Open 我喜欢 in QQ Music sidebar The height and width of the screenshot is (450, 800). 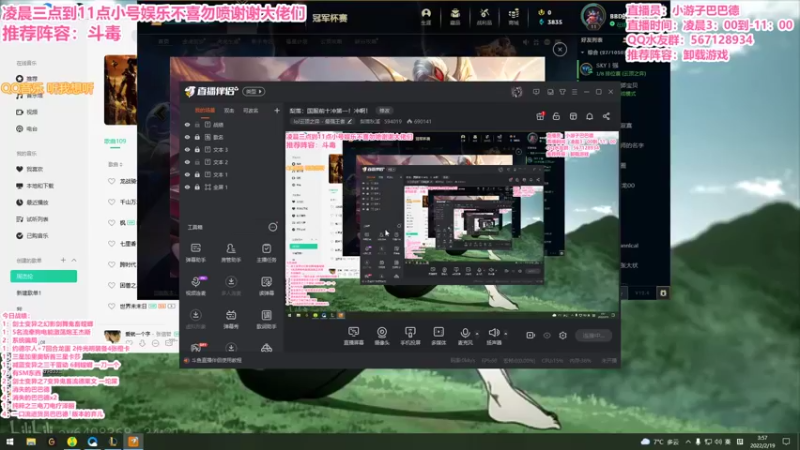30,169
